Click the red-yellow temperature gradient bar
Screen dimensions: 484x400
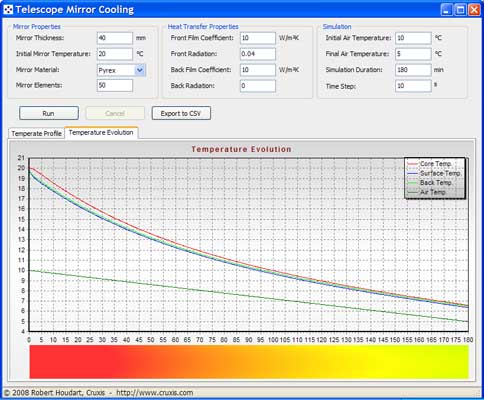pyautogui.click(x=249, y=362)
